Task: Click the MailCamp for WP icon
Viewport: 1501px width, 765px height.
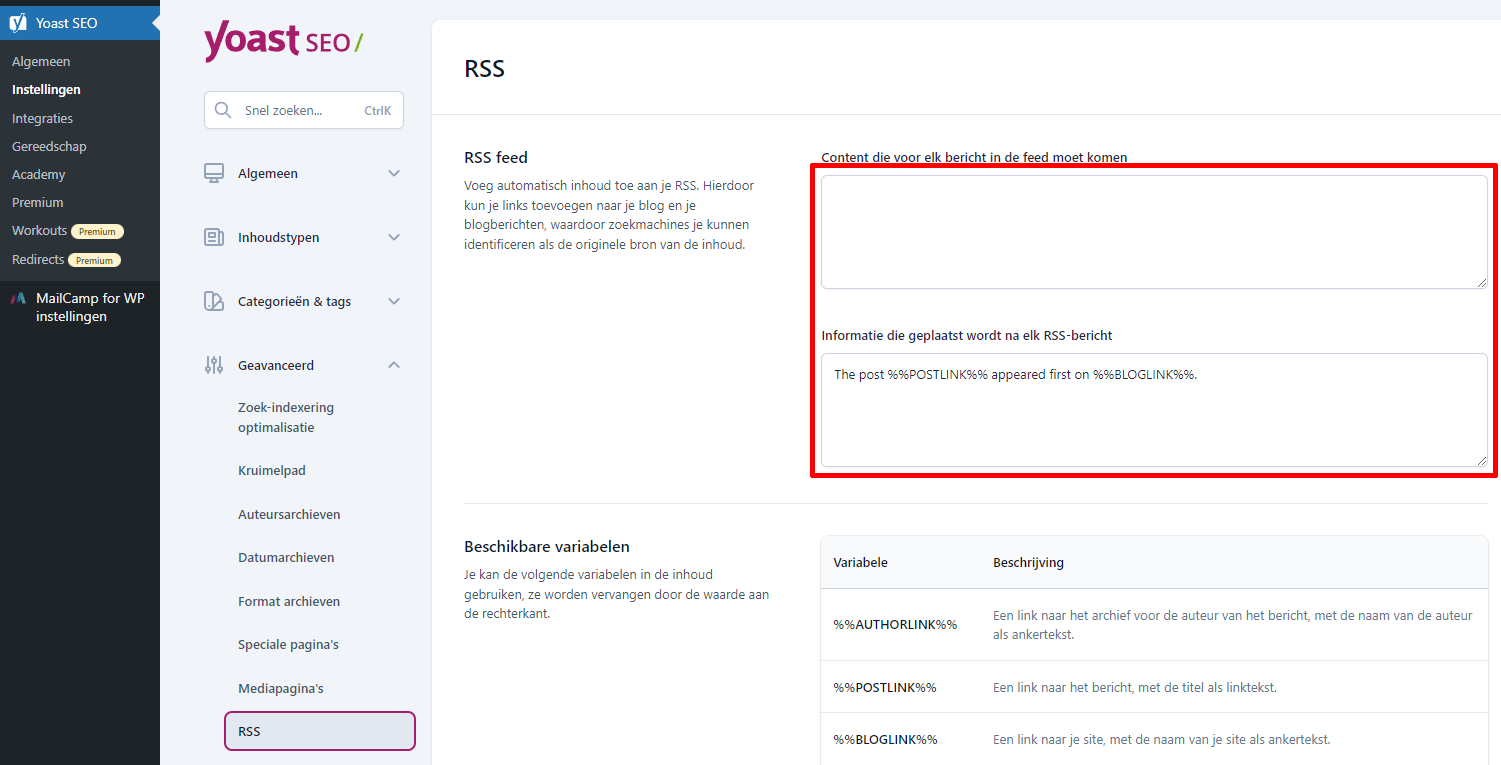Action: (18, 298)
